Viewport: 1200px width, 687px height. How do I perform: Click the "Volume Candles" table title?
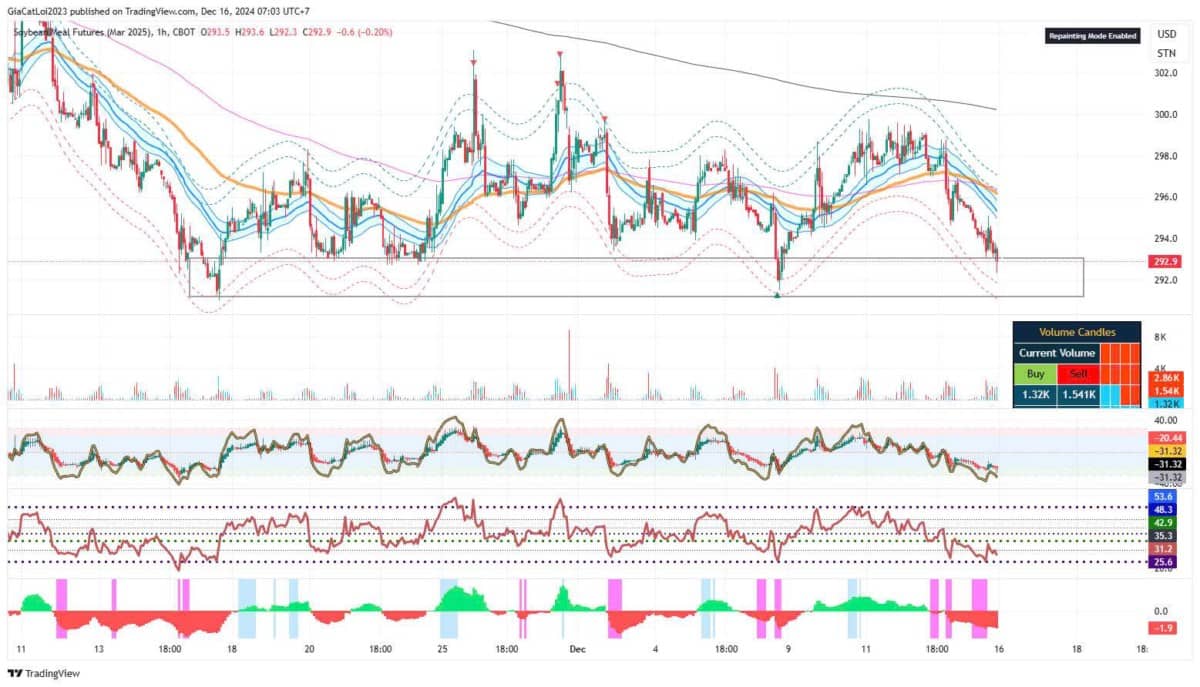pos(1076,332)
